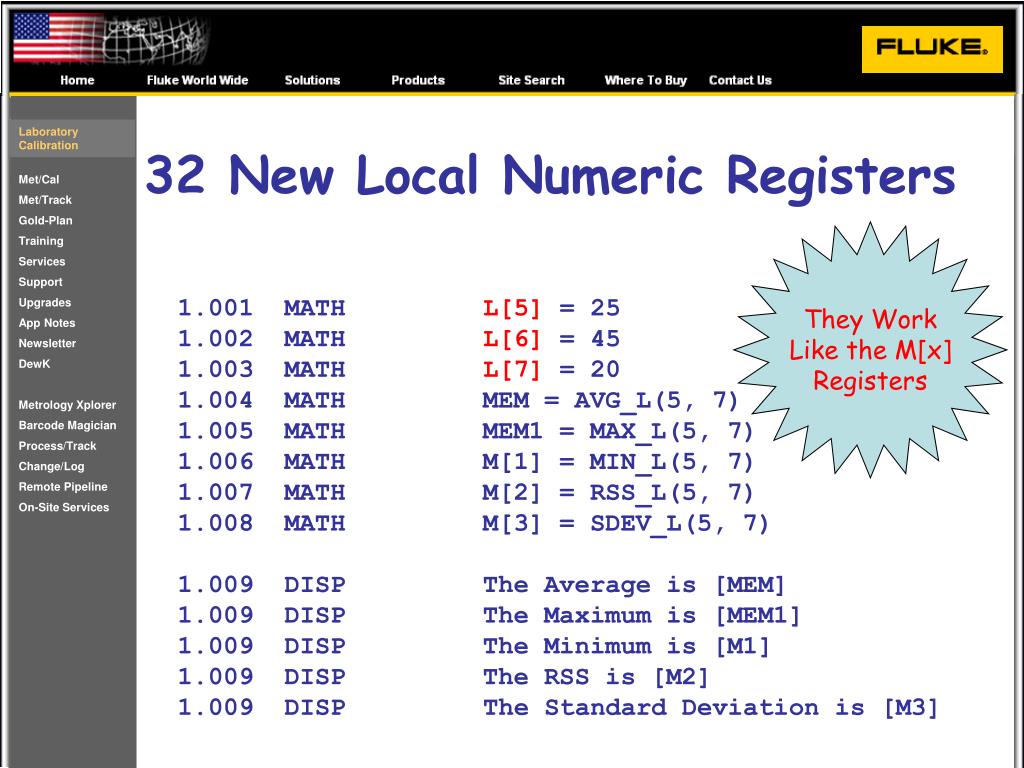This screenshot has width=1024, height=768.
Task: Select Laboratory Calibration sidebar heading
Action: pos(48,138)
